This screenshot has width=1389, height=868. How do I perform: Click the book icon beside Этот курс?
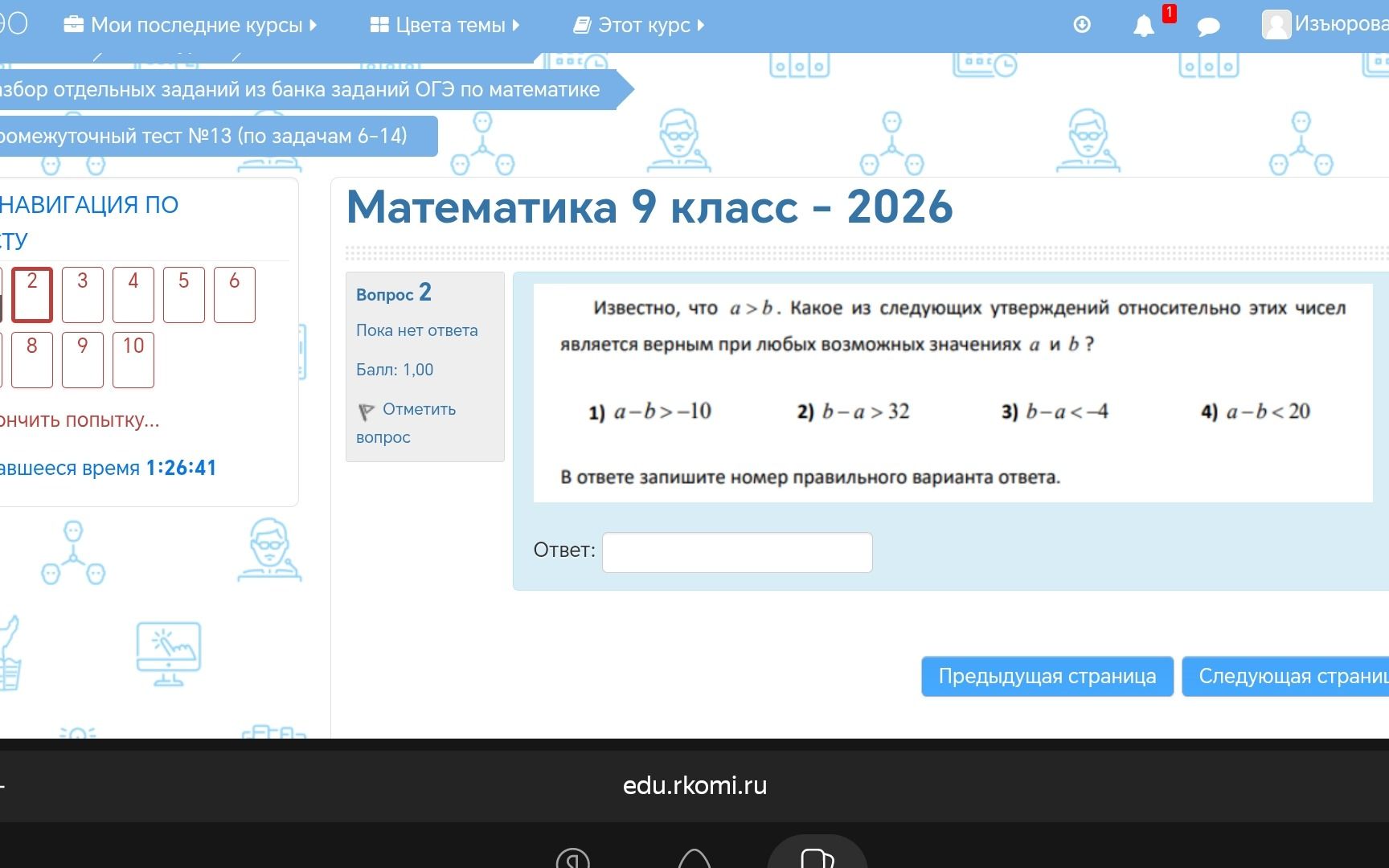click(582, 26)
